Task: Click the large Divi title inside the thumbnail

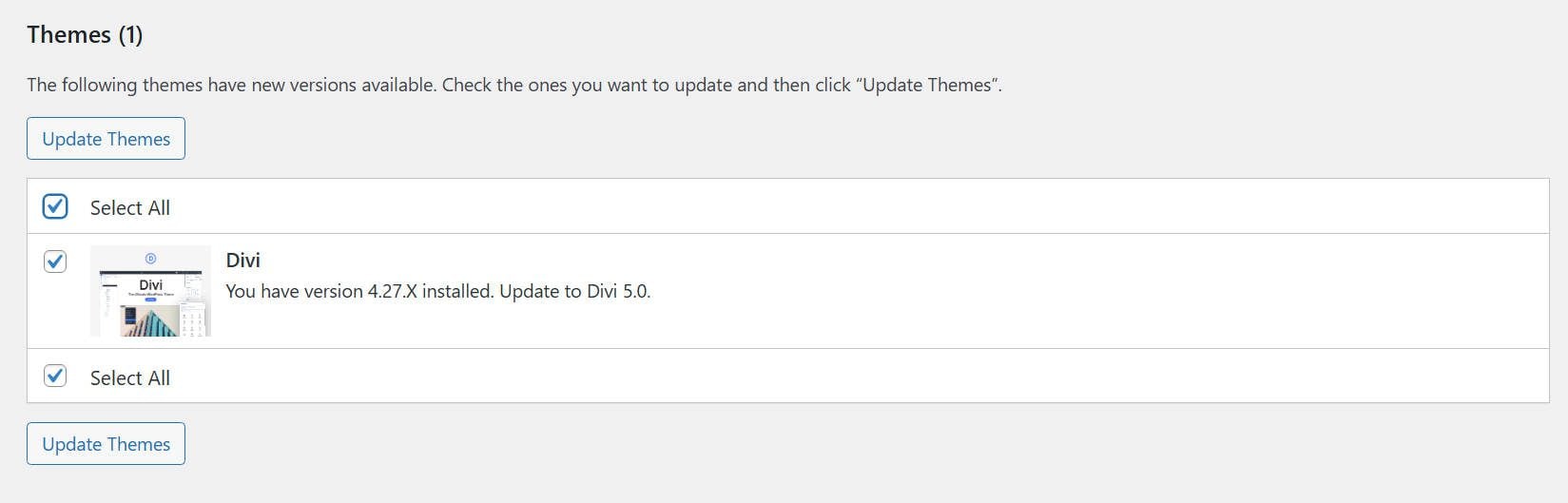Action: click(x=150, y=284)
